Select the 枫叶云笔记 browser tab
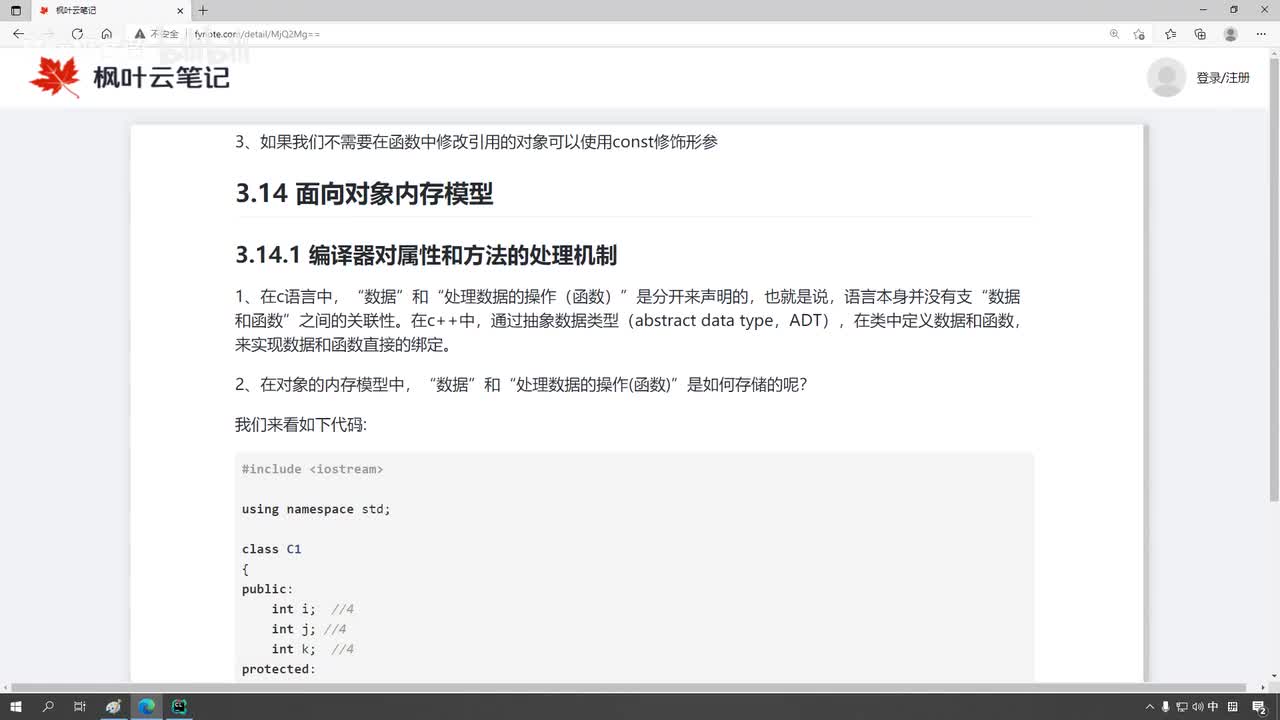This screenshot has height=720, width=1280. 112,10
